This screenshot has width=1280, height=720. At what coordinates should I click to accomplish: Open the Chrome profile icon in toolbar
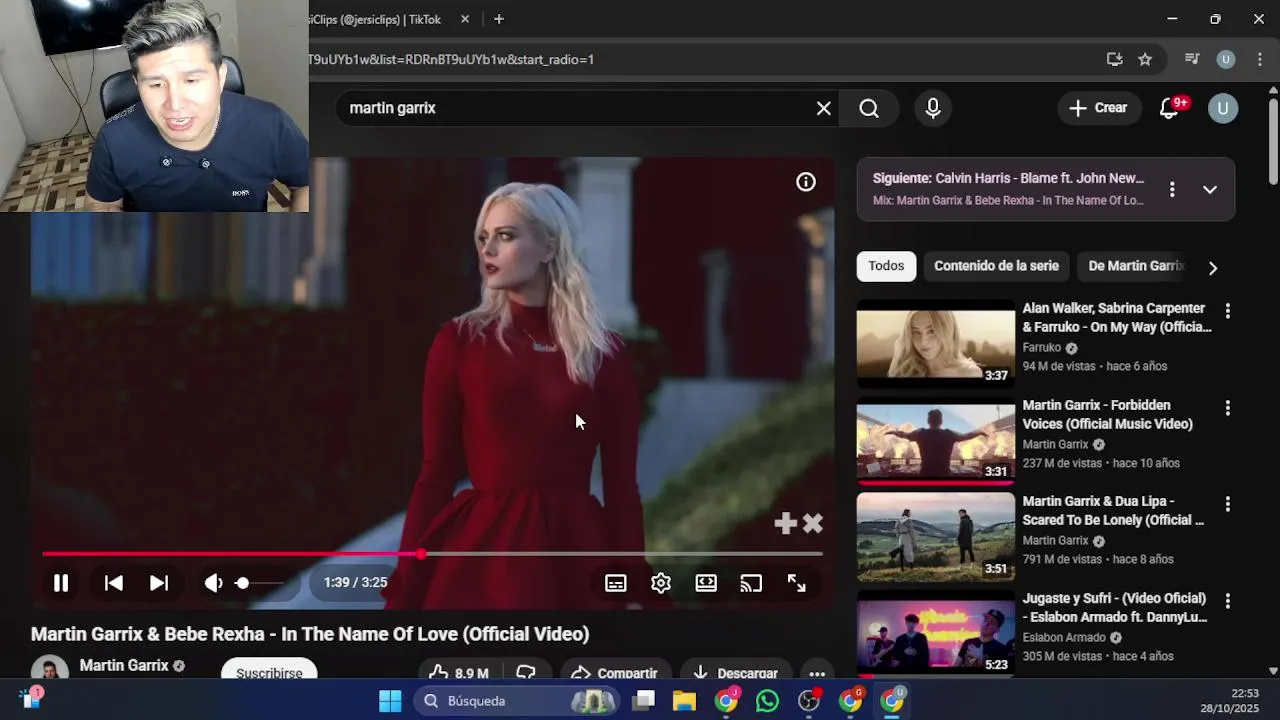click(x=1225, y=59)
